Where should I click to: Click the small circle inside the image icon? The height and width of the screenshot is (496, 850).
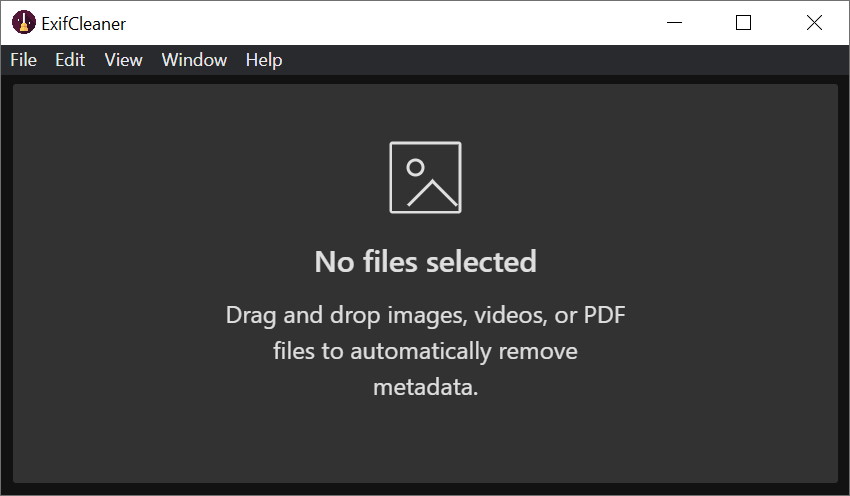click(x=416, y=168)
